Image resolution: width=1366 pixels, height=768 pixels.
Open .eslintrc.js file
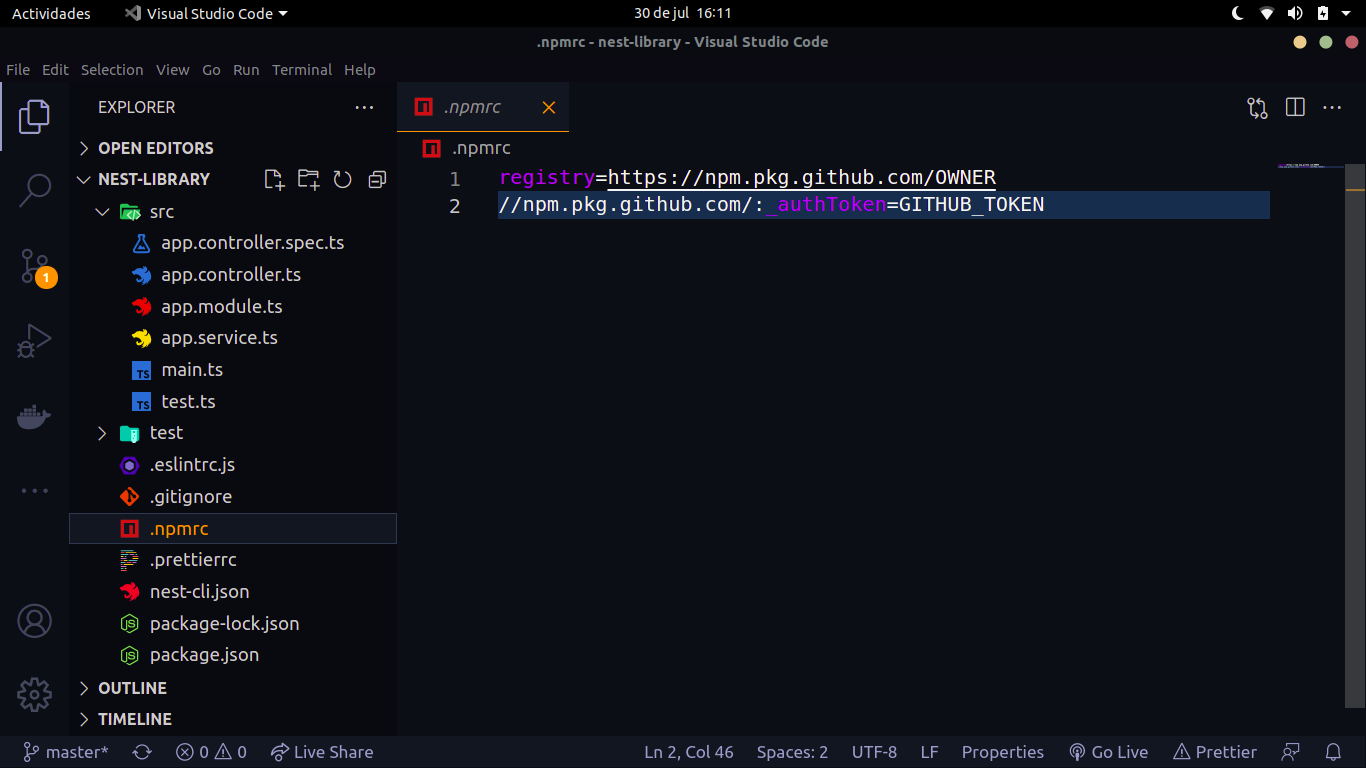(x=233, y=465)
